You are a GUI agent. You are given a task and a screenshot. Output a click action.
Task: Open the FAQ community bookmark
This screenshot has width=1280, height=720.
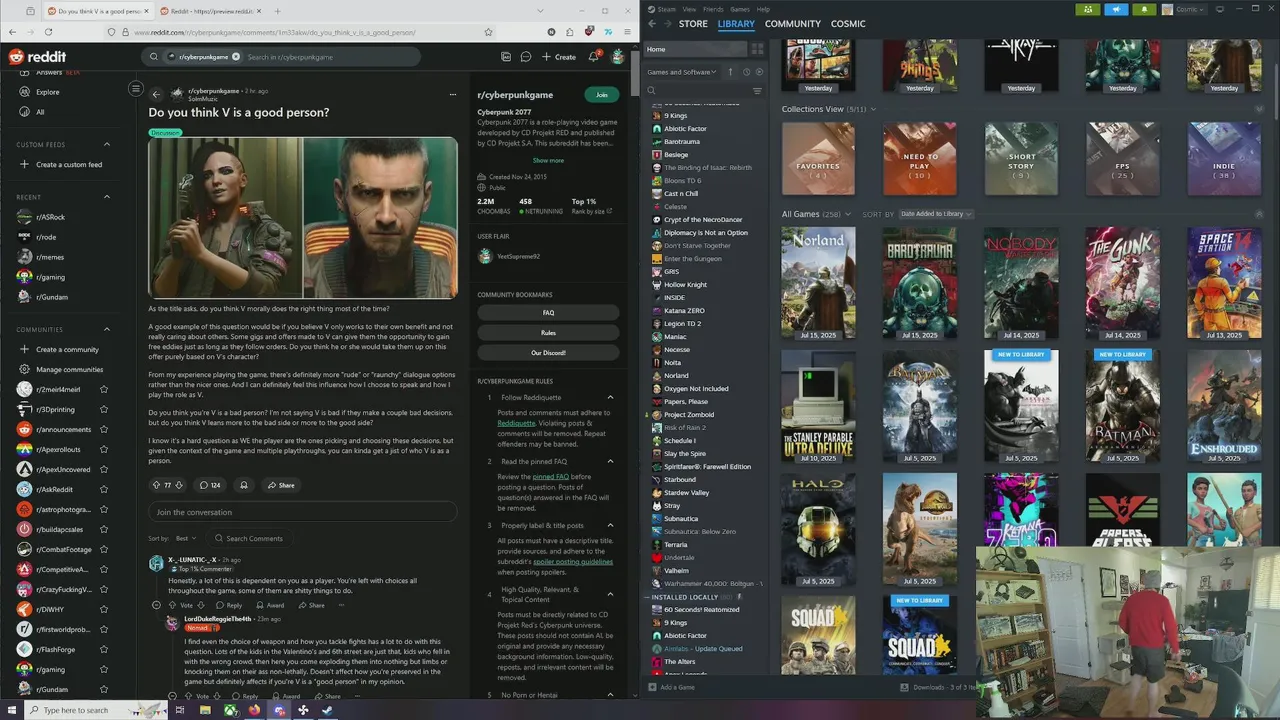click(x=548, y=313)
